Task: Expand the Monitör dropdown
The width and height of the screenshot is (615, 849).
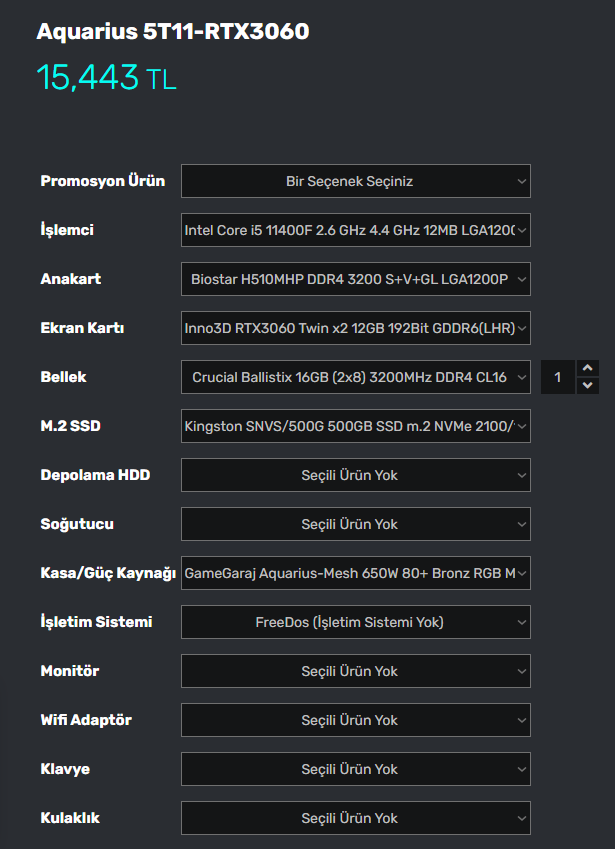Action: point(355,671)
